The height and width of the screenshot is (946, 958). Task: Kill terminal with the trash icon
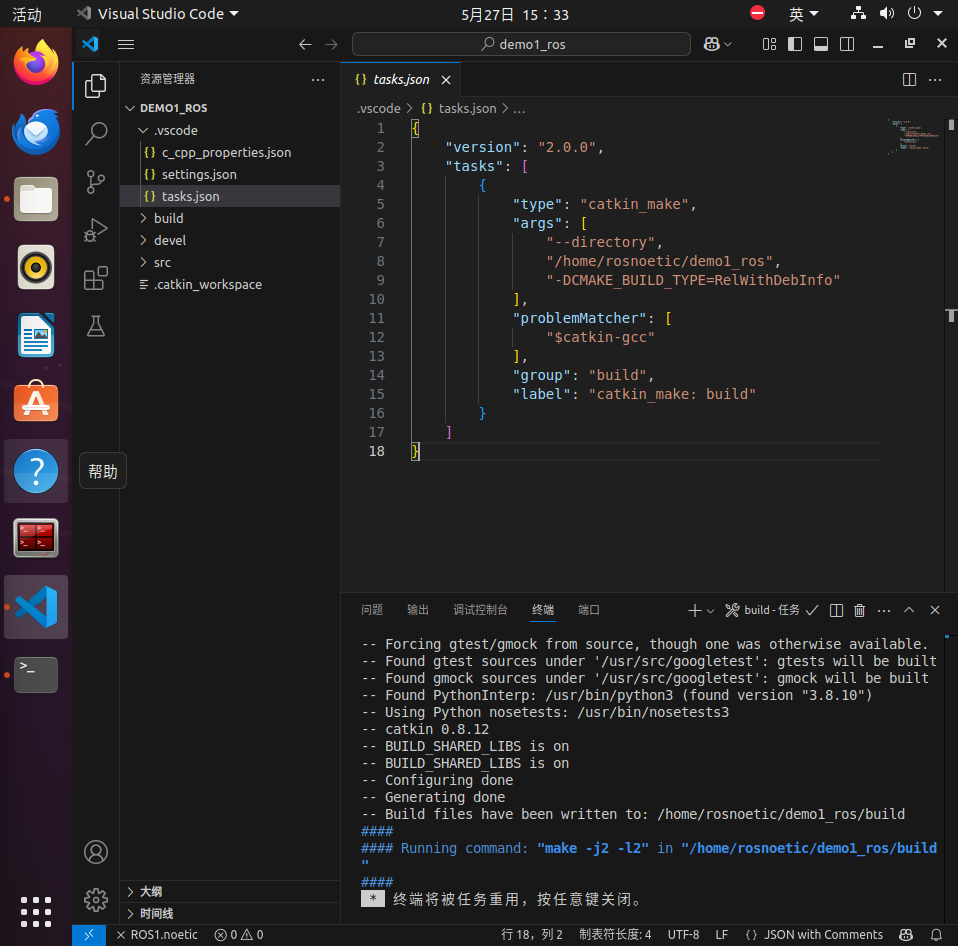click(x=859, y=610)
